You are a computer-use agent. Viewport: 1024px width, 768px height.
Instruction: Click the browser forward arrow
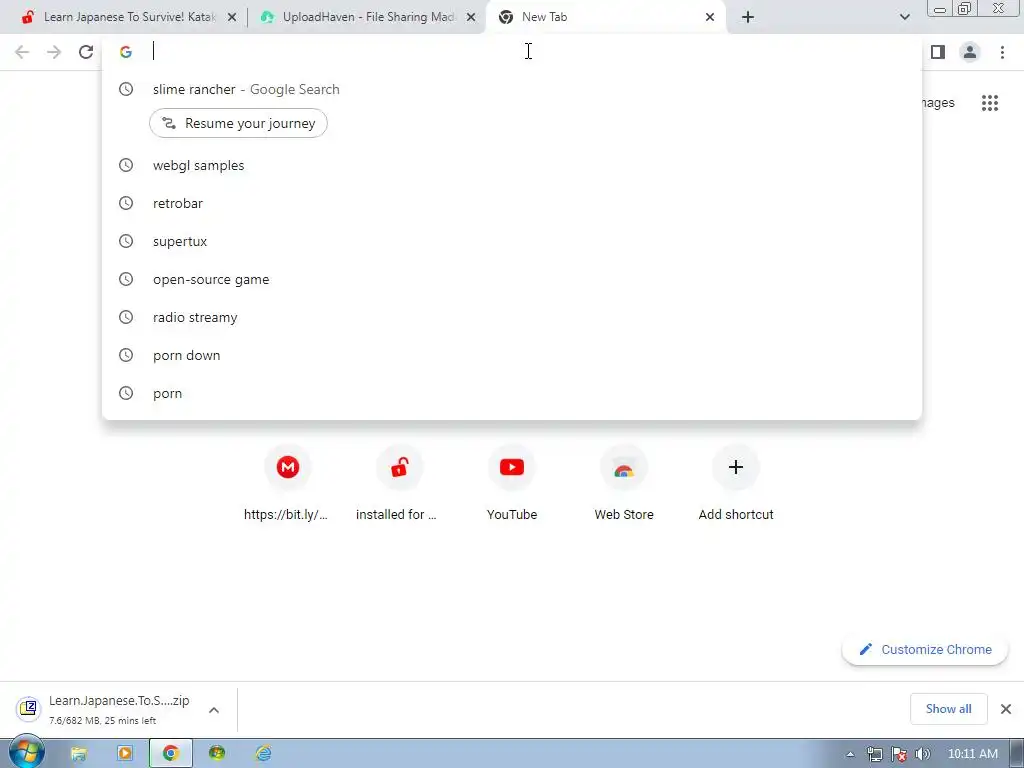click(54, 52)
